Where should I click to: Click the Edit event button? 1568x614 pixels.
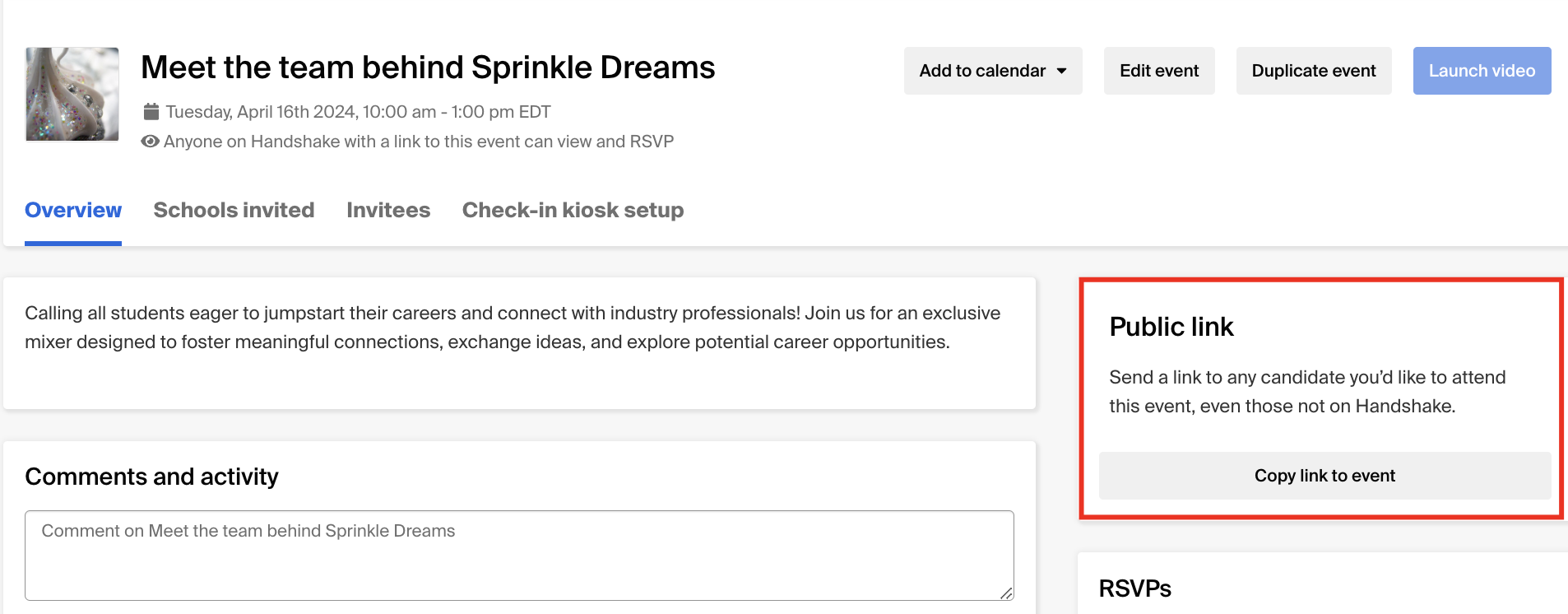click(1159, 71)
